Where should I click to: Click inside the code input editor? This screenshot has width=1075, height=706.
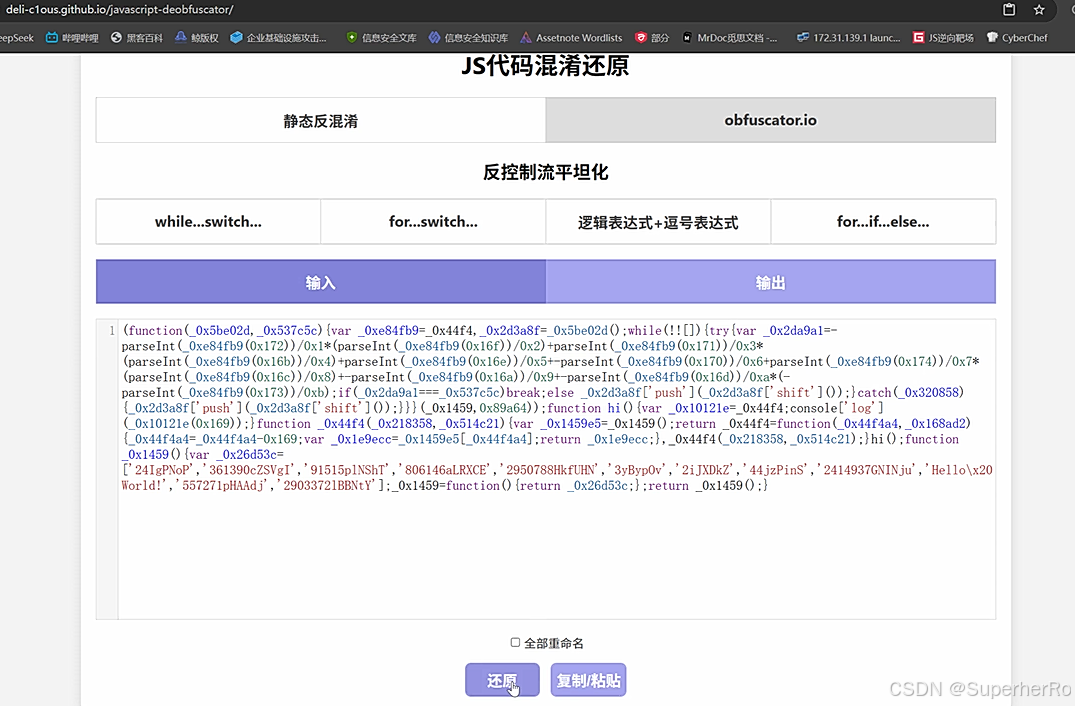(557, 470)
